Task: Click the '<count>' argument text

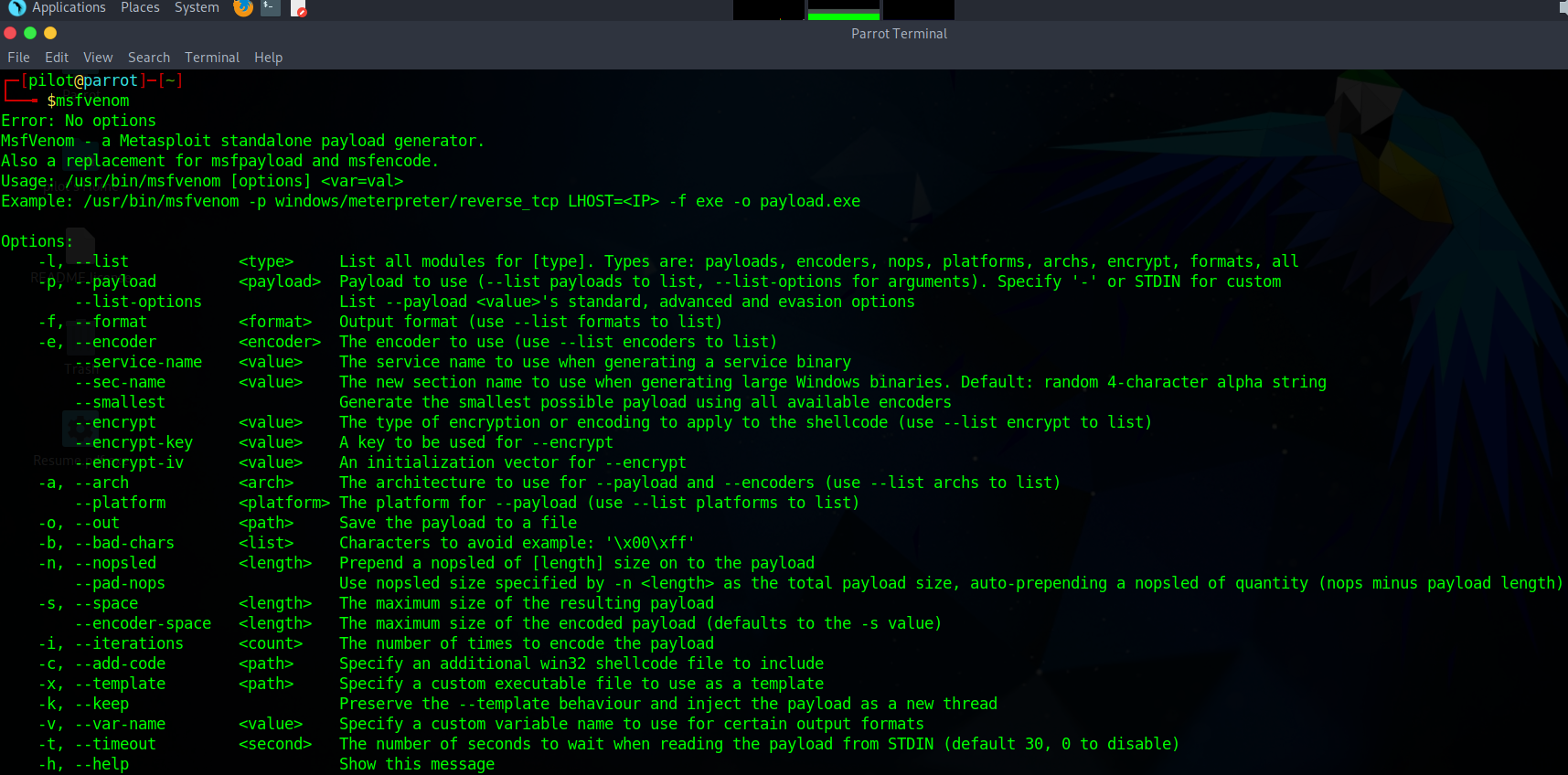Action: [x=271, y=643]
